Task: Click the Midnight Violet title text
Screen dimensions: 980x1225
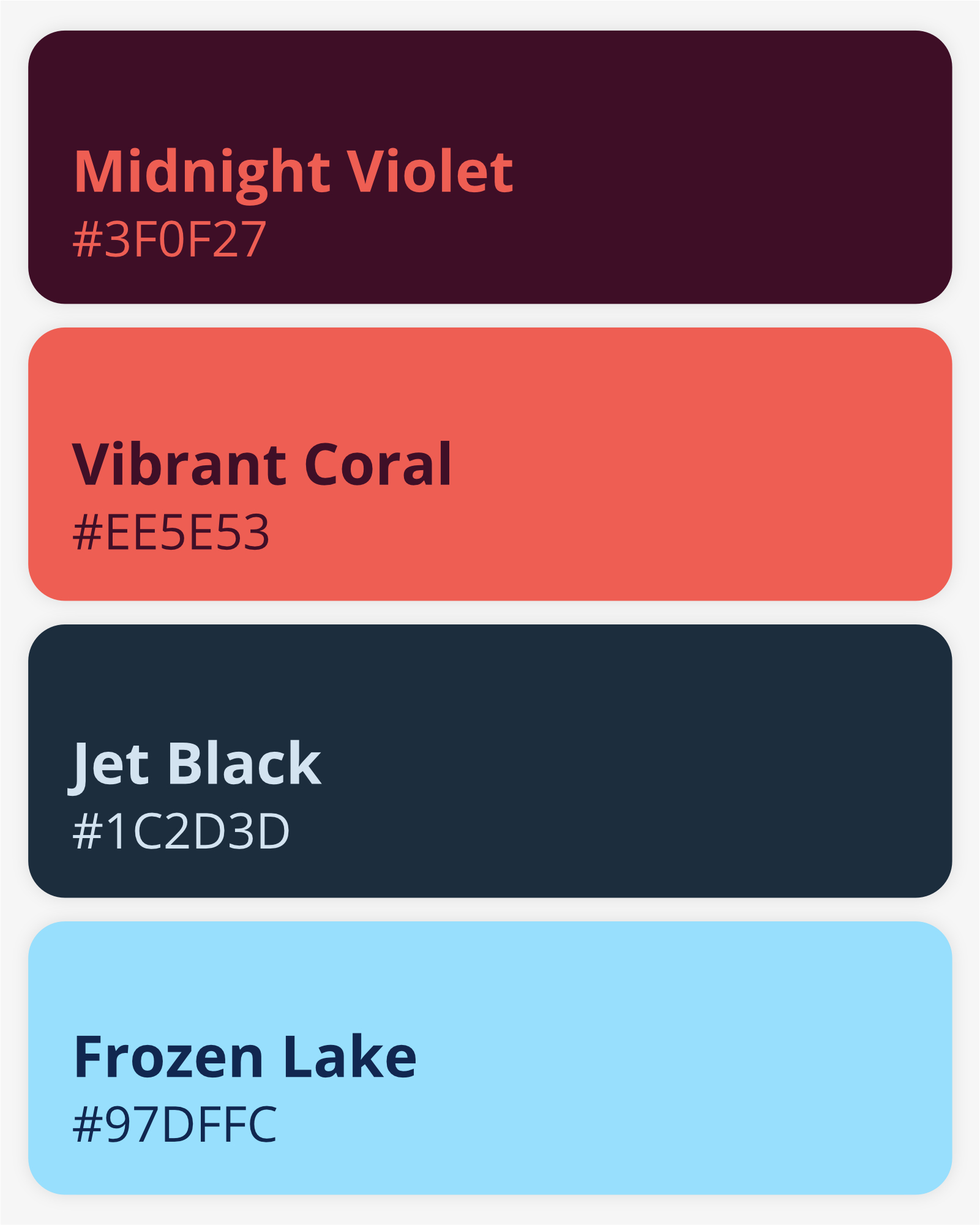Action: click(x=293, y=174)
